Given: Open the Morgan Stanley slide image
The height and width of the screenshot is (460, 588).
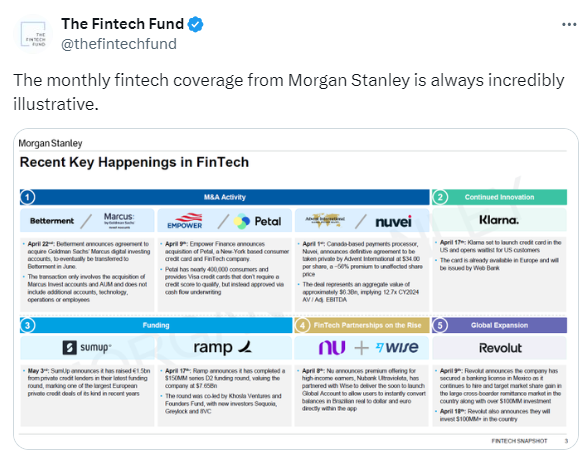Looking at the screenshot, I should click(296, 289).
